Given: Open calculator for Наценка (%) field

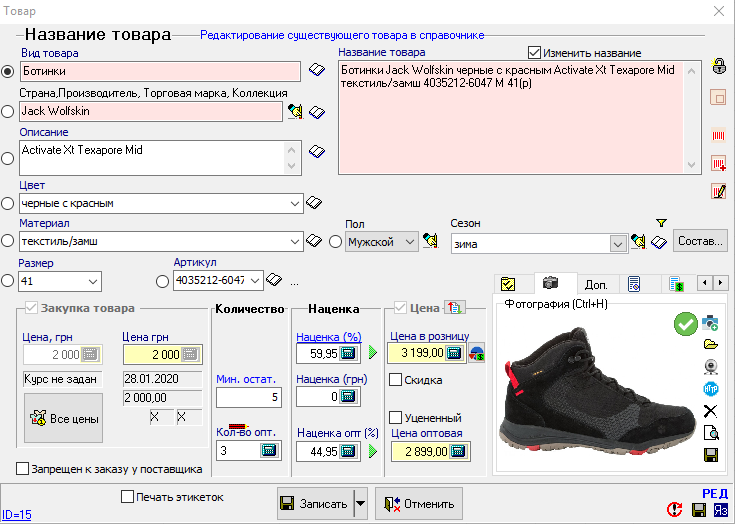Looking at the screenshot, I should coord(348,353).
